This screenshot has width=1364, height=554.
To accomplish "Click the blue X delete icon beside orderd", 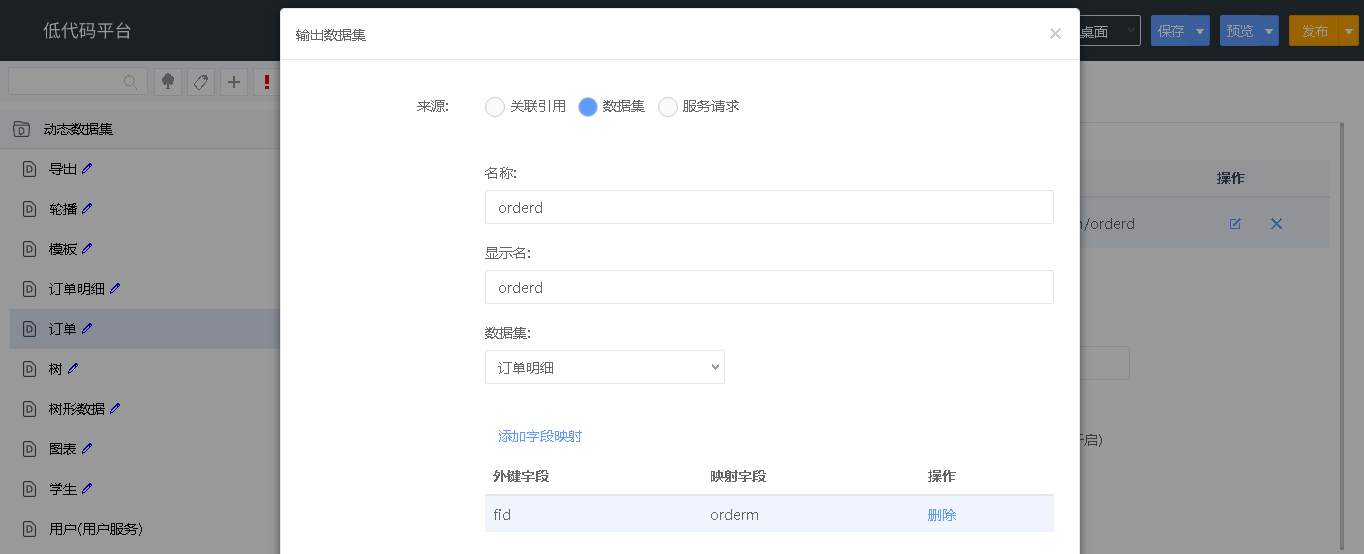I will 1276,224.
